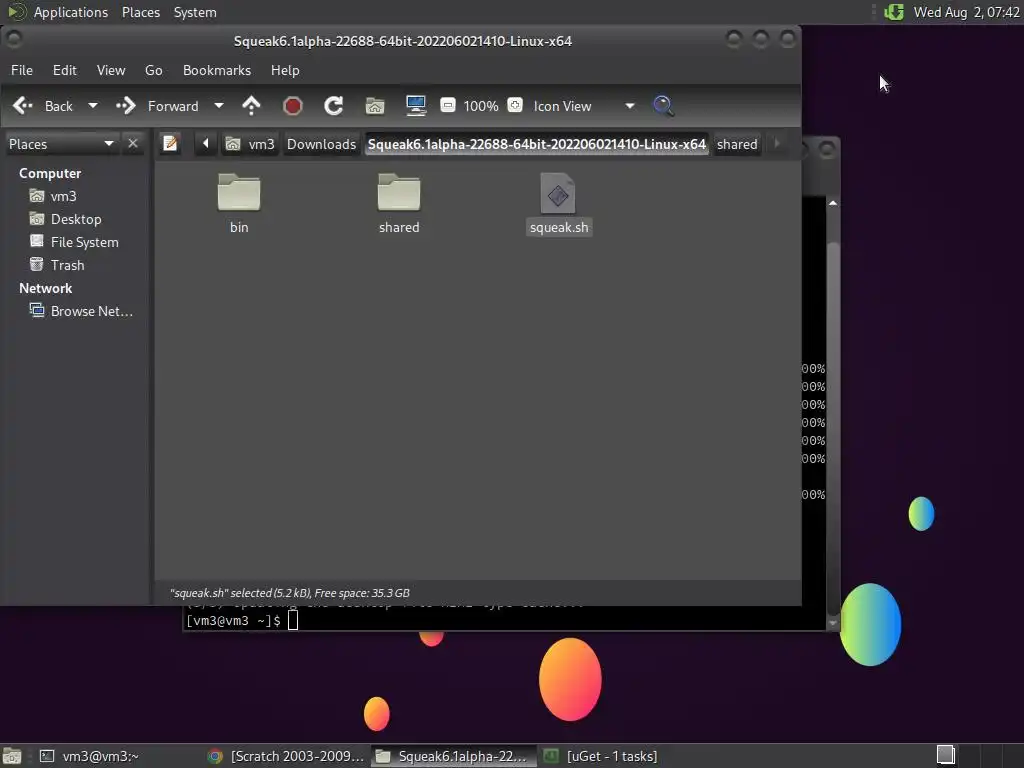Open the Computer toolbar icon

[x=416, y=106]
